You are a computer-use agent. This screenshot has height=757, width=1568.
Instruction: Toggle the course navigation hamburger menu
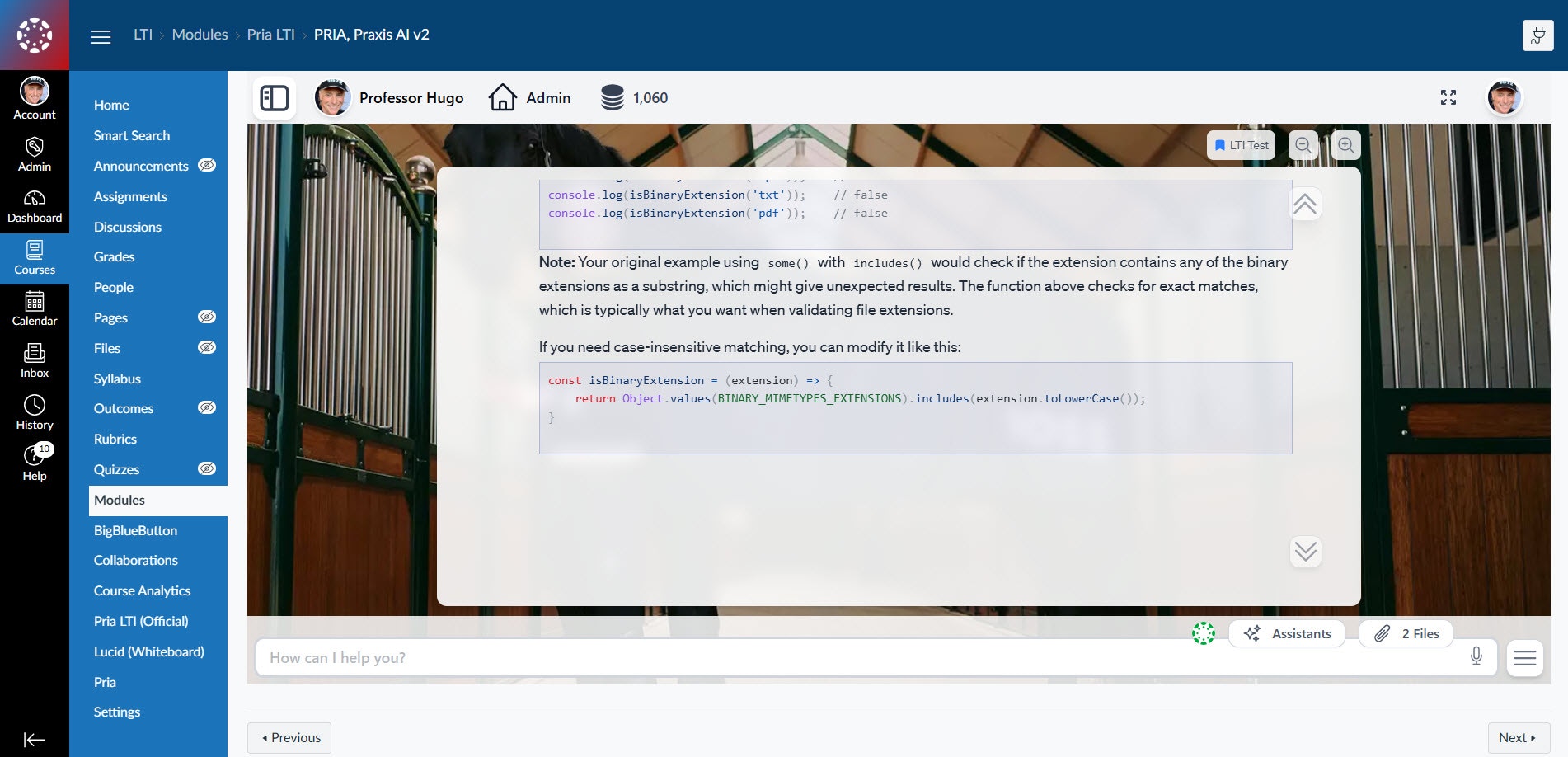(x=101, y=36)
